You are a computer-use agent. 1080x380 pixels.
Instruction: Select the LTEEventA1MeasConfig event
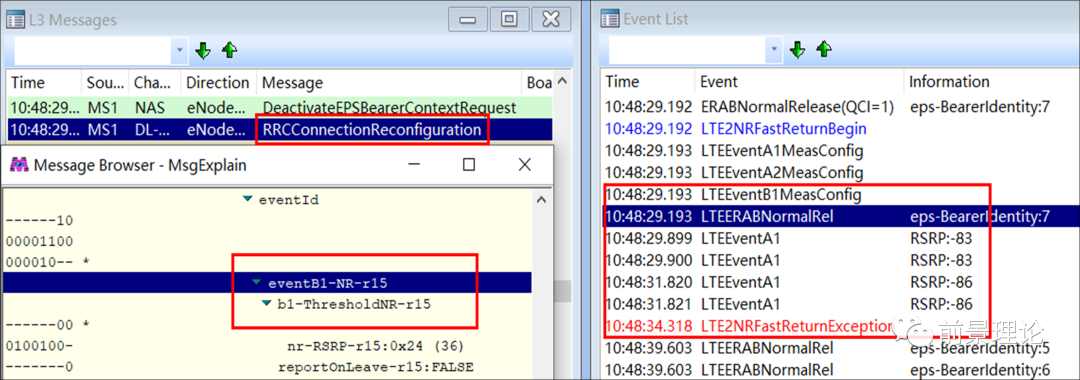(x=840, y=150)
